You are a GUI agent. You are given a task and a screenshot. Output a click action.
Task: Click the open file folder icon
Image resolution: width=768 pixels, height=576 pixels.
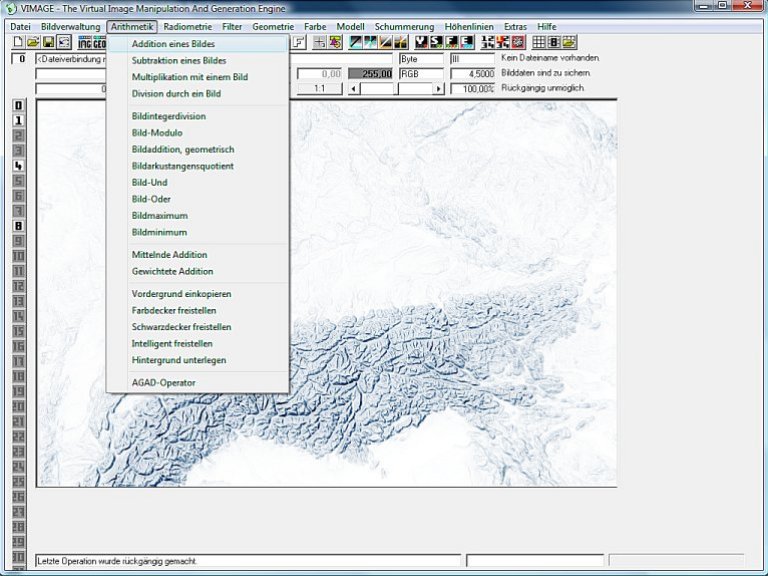(32, 43)
